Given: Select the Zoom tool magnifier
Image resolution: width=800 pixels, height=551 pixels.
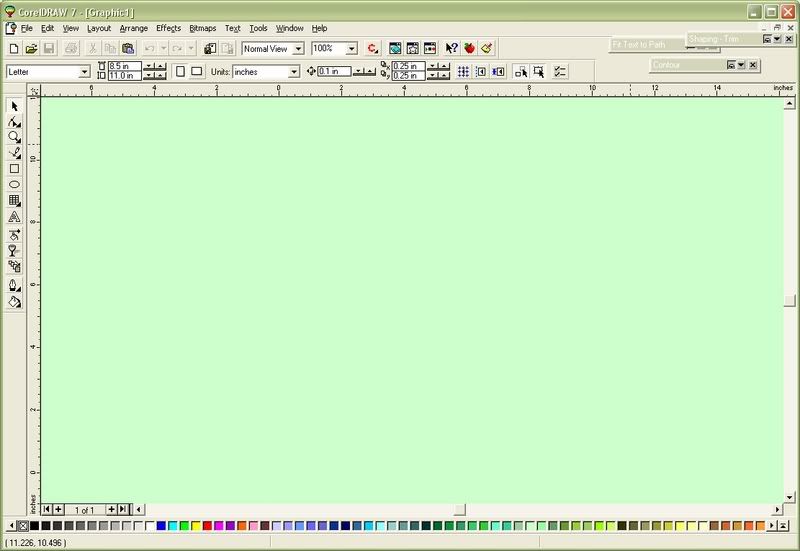Looking at the screenshot, I should tap(15, 137).
